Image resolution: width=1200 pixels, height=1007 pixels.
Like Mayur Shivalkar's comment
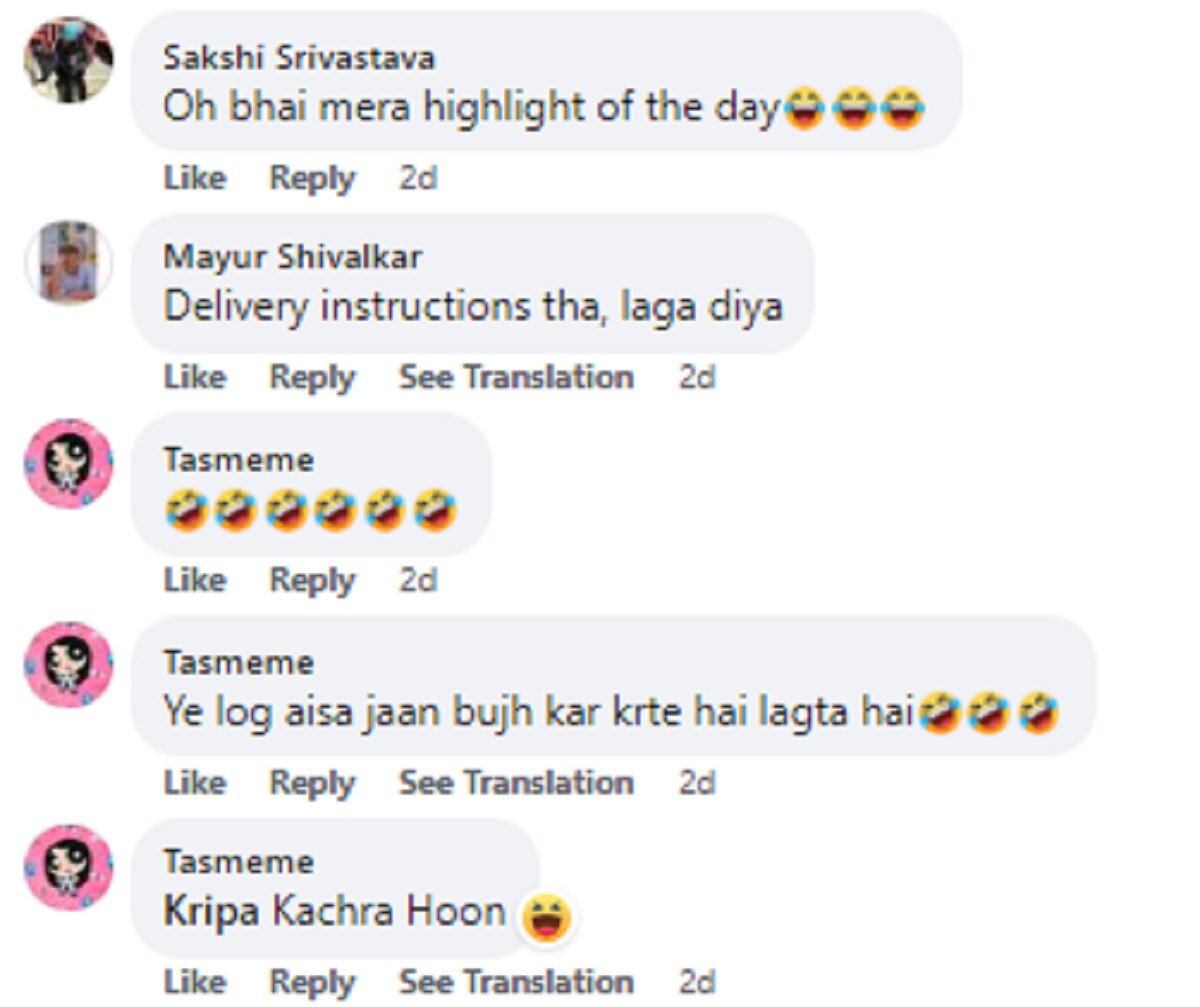[194, 377]
